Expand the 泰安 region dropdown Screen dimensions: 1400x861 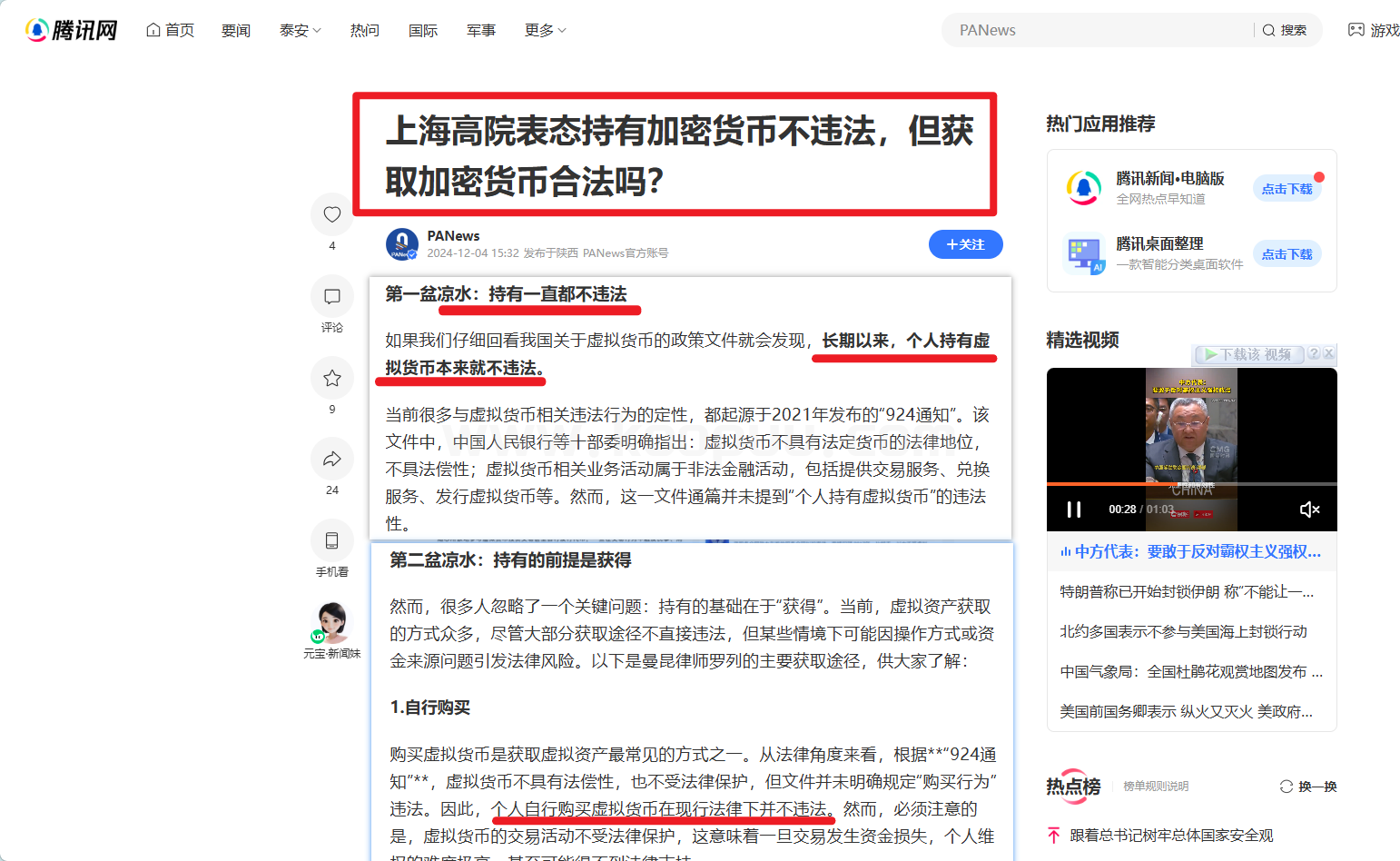301,30
